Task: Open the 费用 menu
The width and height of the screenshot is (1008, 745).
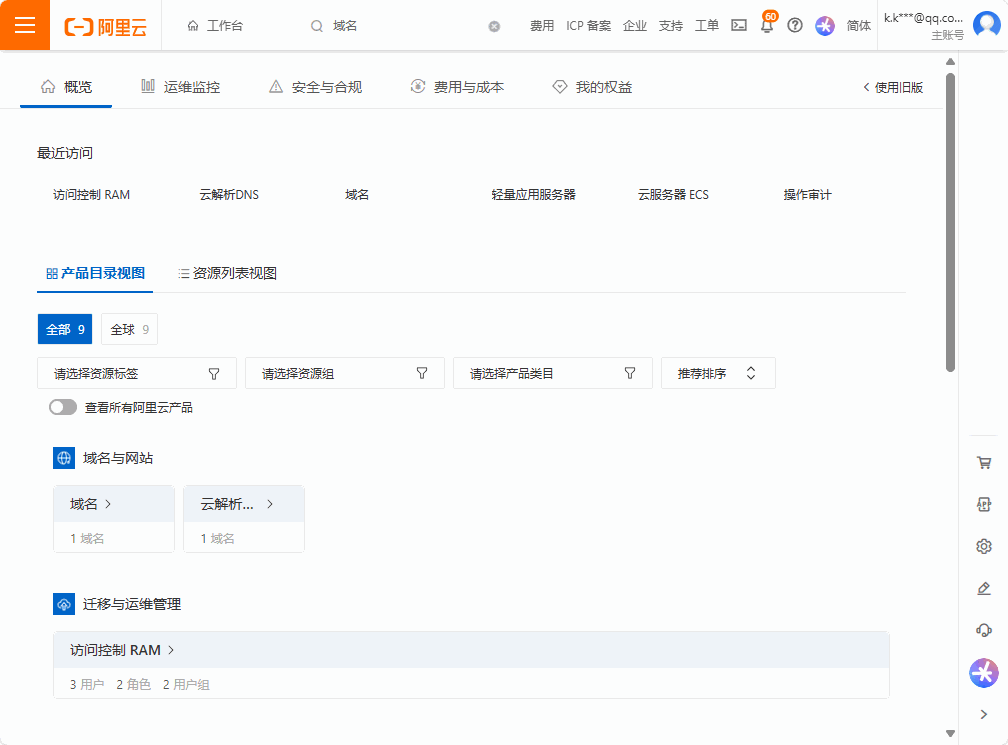Action: [x=541, y=26]
